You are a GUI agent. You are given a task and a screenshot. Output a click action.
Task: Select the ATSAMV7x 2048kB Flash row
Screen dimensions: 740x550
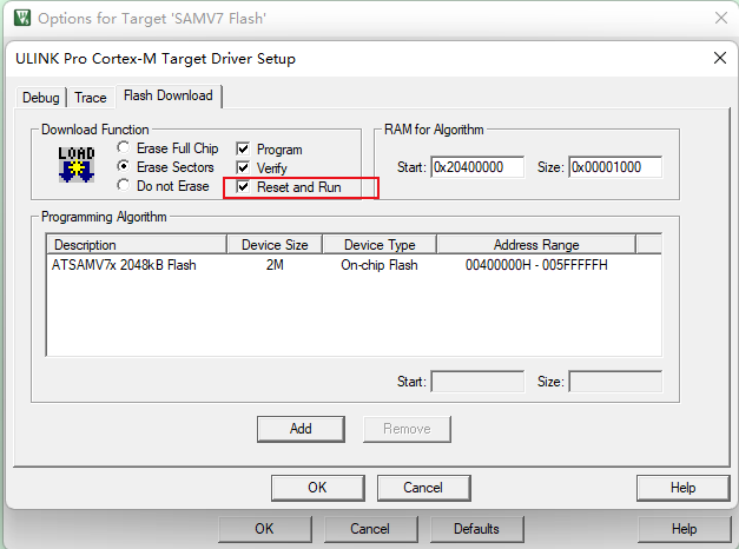tap(124, 265)
